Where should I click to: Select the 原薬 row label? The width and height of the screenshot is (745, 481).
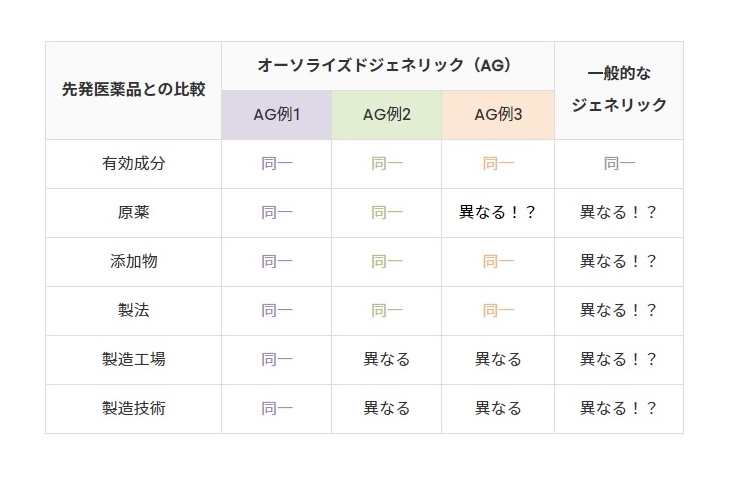click(133, 212)
